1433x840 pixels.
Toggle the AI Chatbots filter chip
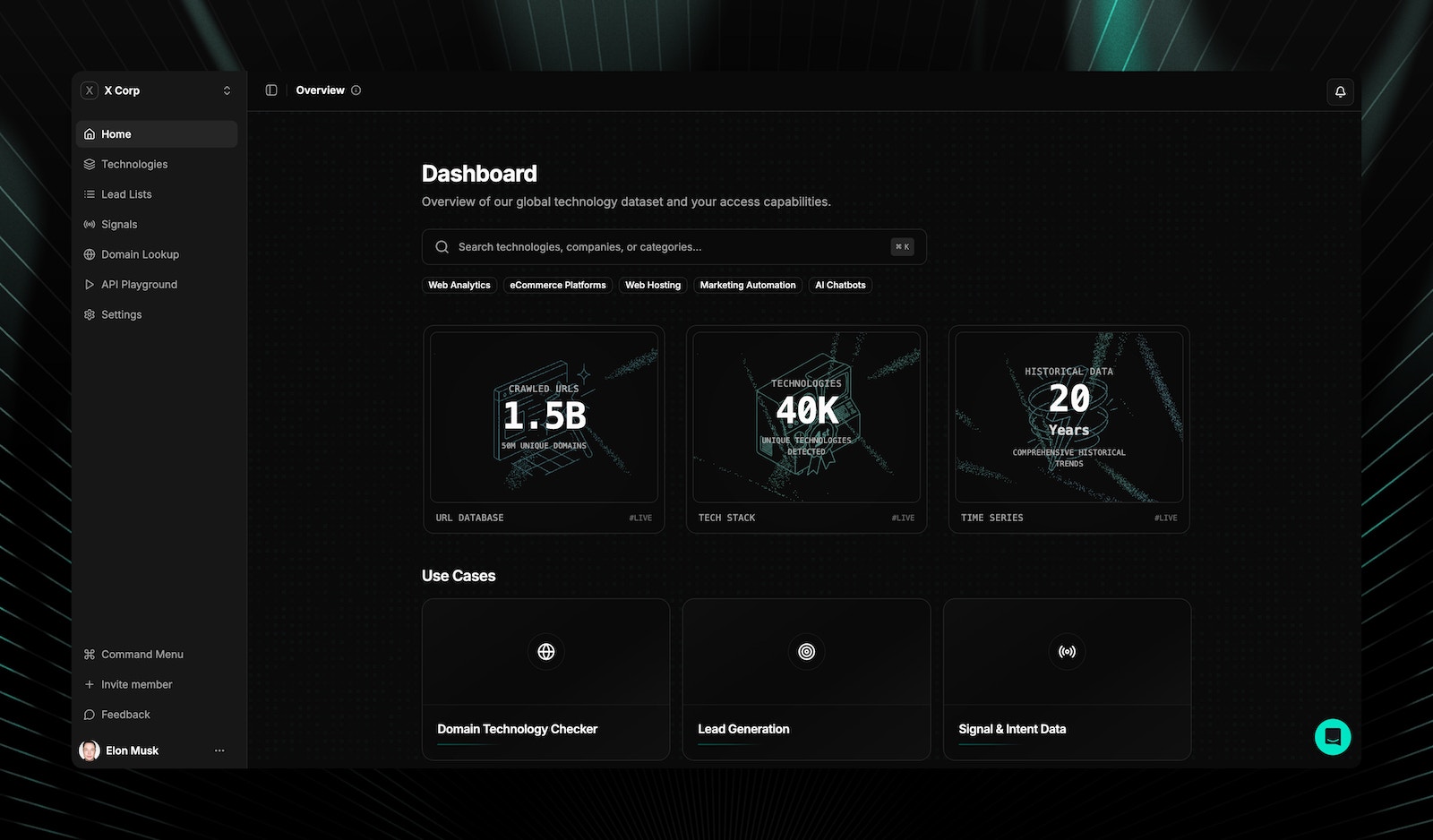(x=840, y=285)
